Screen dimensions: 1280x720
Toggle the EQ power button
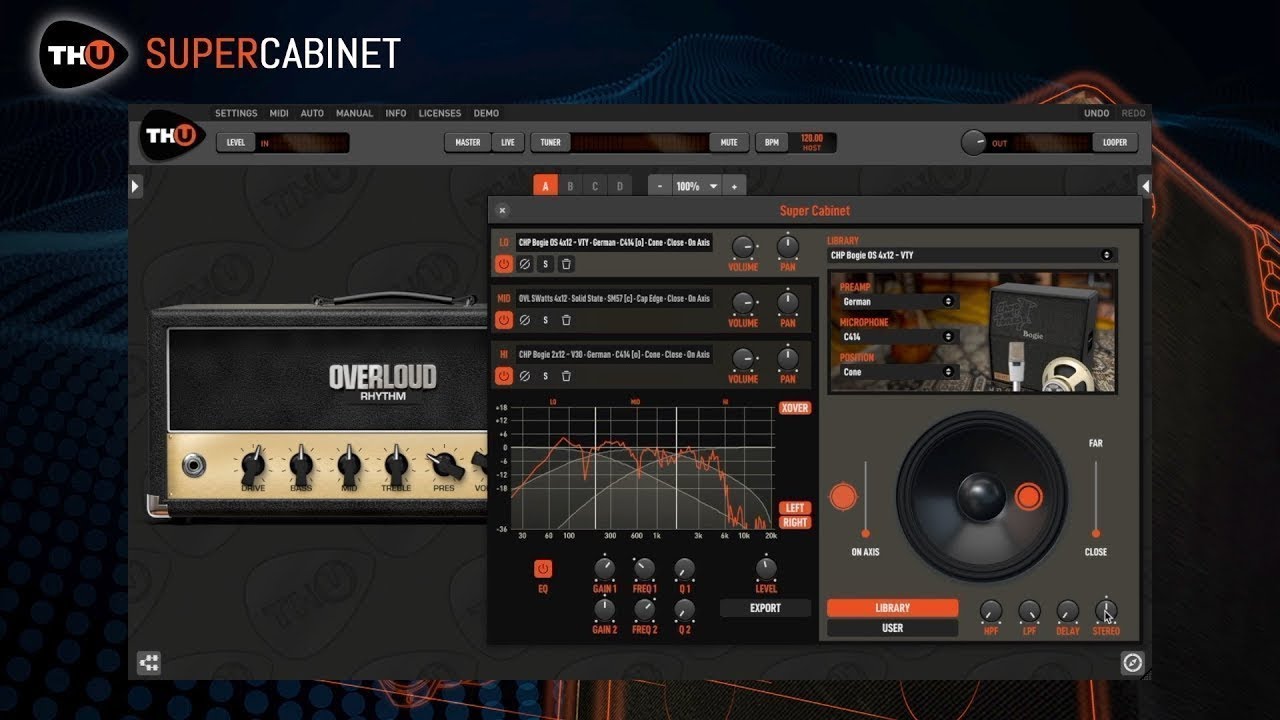coord(543,568)
